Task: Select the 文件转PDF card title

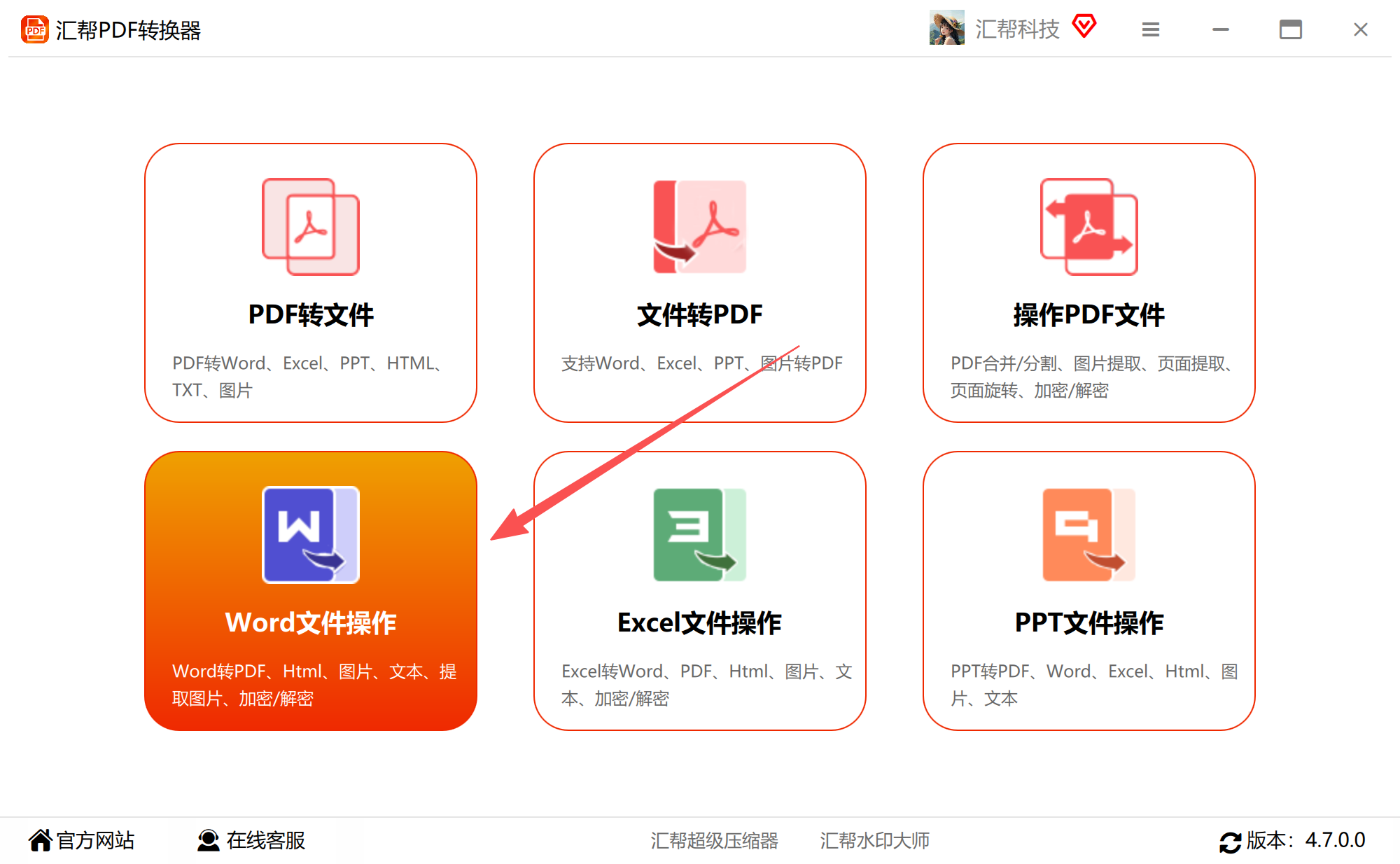Action: (x=700, y=314)
